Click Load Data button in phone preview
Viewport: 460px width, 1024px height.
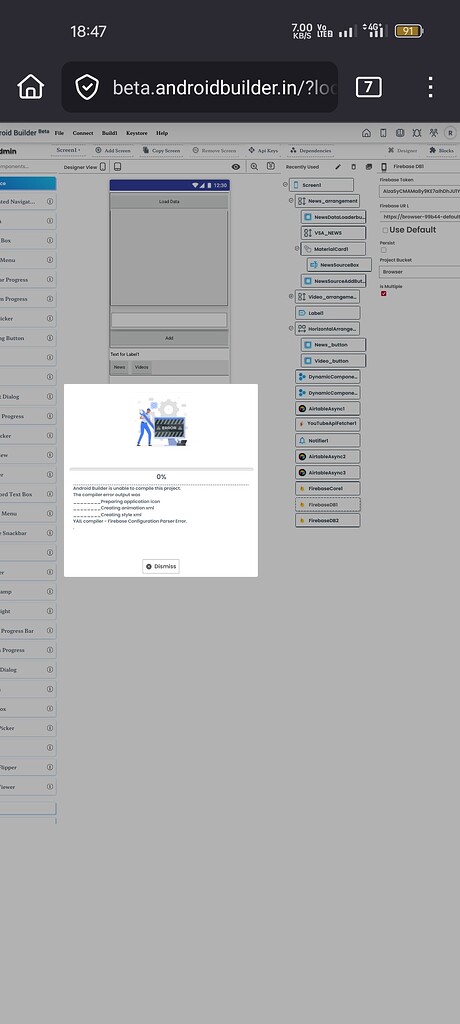(169, 202)
